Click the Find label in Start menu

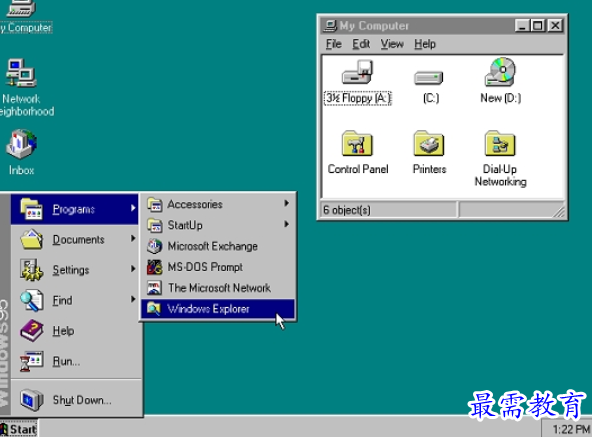[x=62, y=301]
